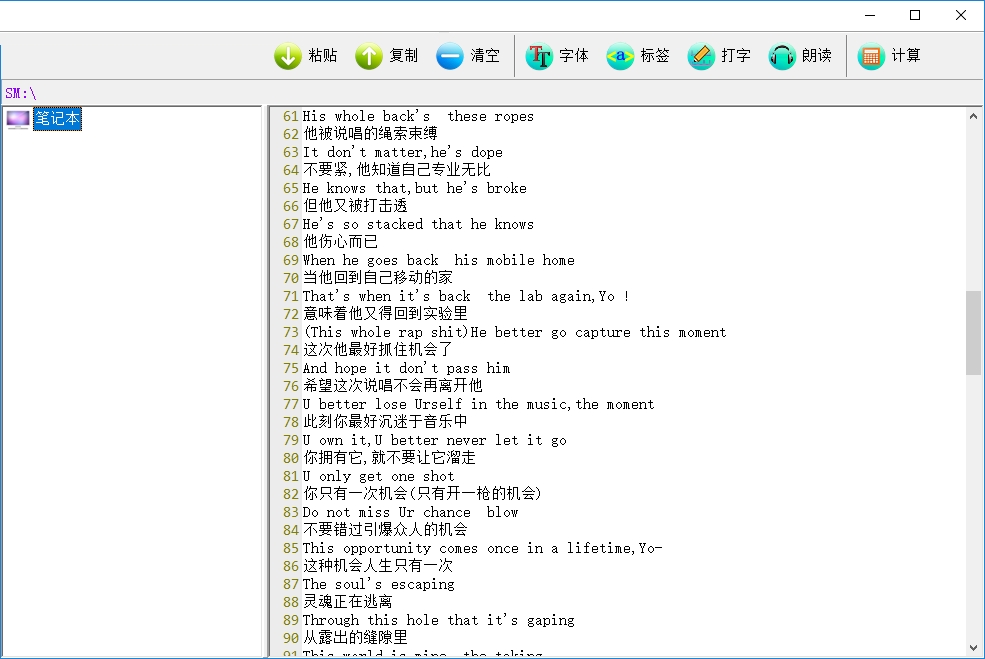The width and height of the screenshot is (985, 659).
Task: Click the blue clear minus icon
Action: 450,56
